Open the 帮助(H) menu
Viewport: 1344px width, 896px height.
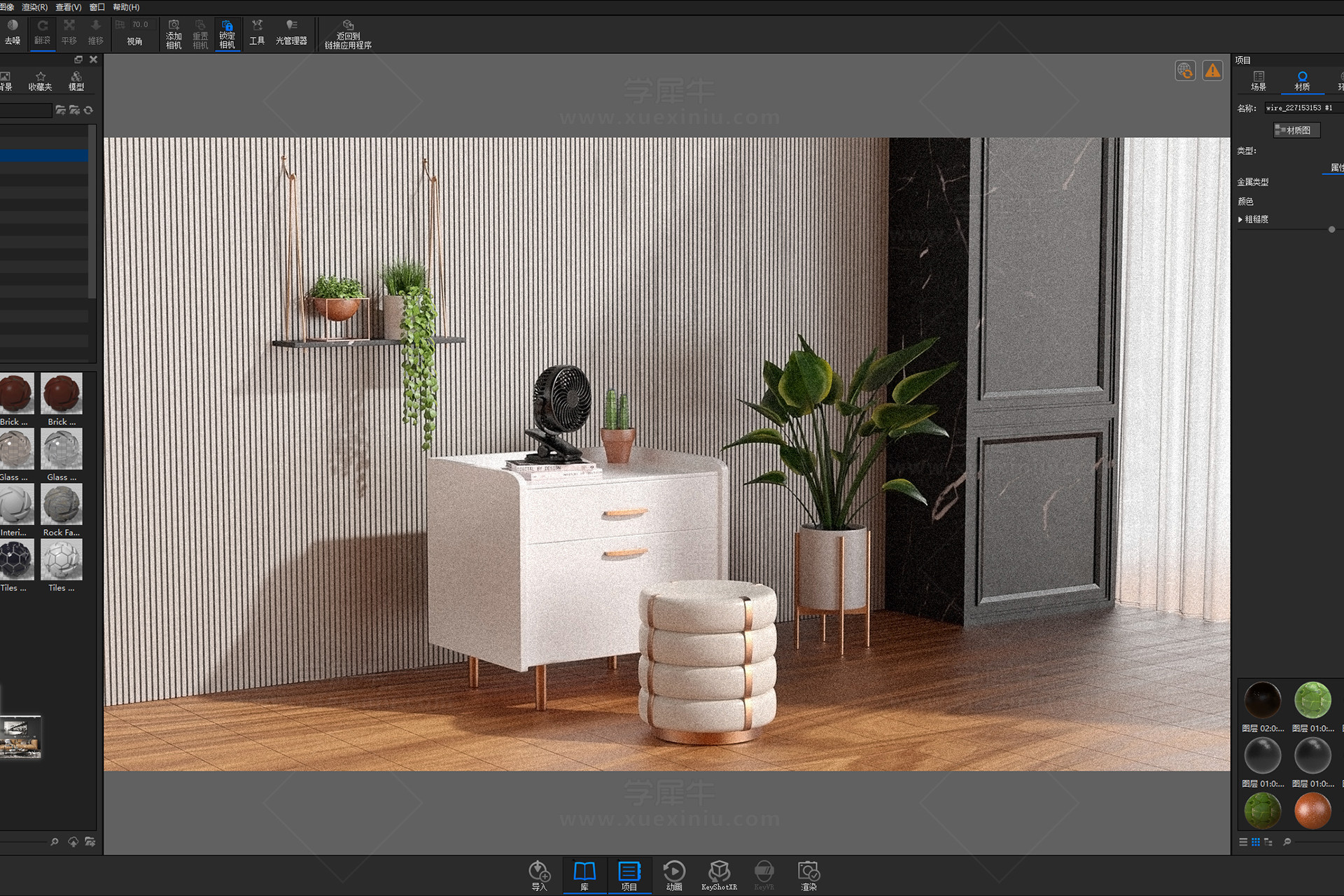pos(126,7)
